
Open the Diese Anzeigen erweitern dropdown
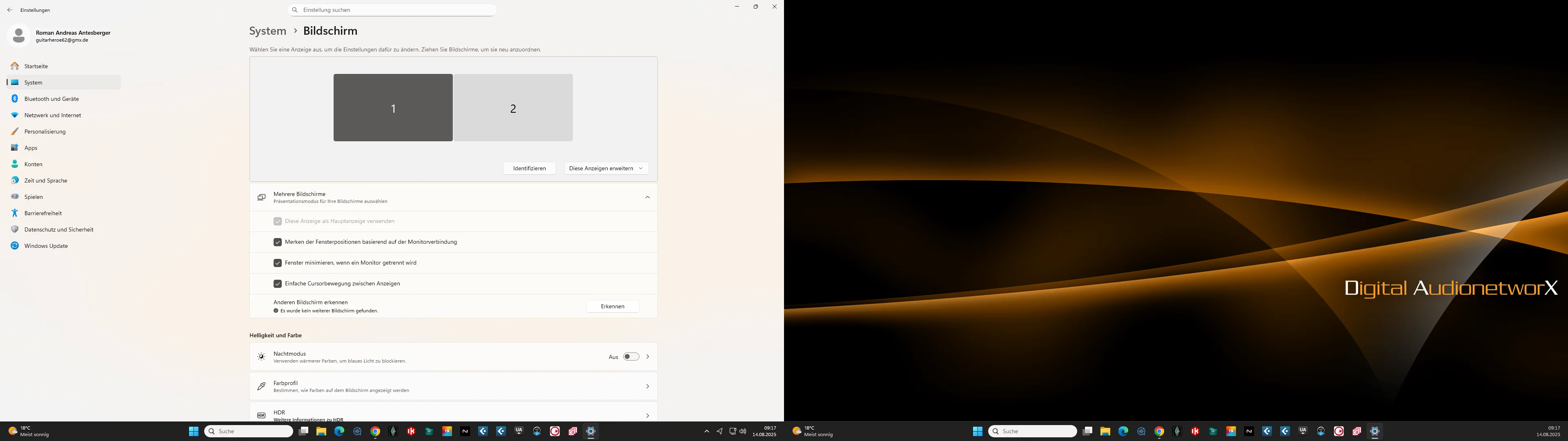[x=606, y=168]
